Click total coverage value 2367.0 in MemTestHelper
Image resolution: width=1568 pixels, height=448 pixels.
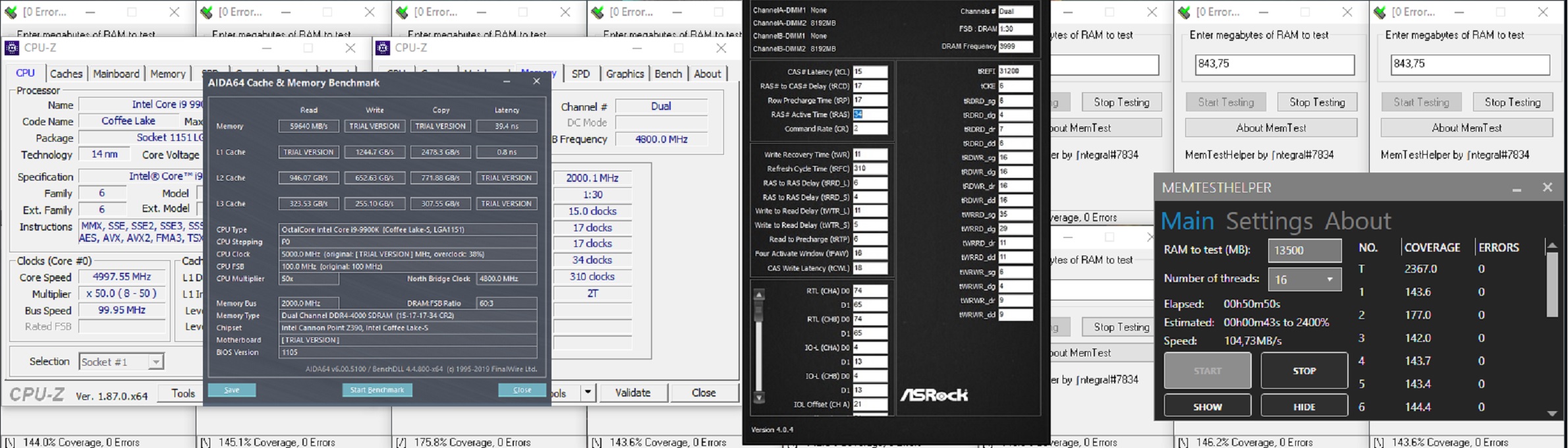point(1420,269)
